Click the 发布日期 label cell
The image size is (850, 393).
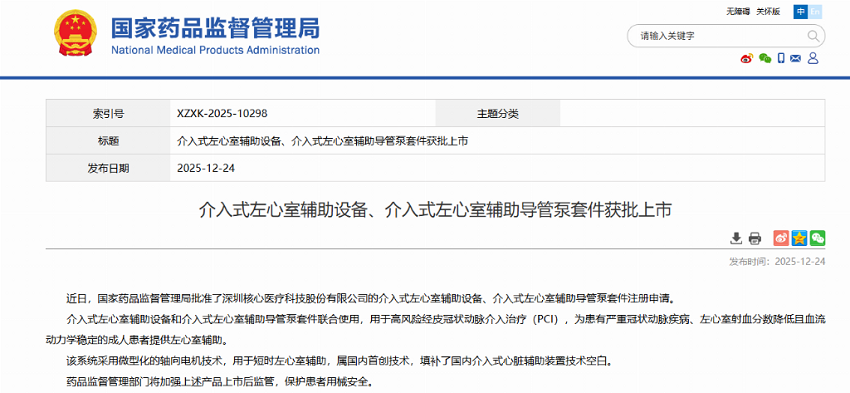[x=108, y=168]
